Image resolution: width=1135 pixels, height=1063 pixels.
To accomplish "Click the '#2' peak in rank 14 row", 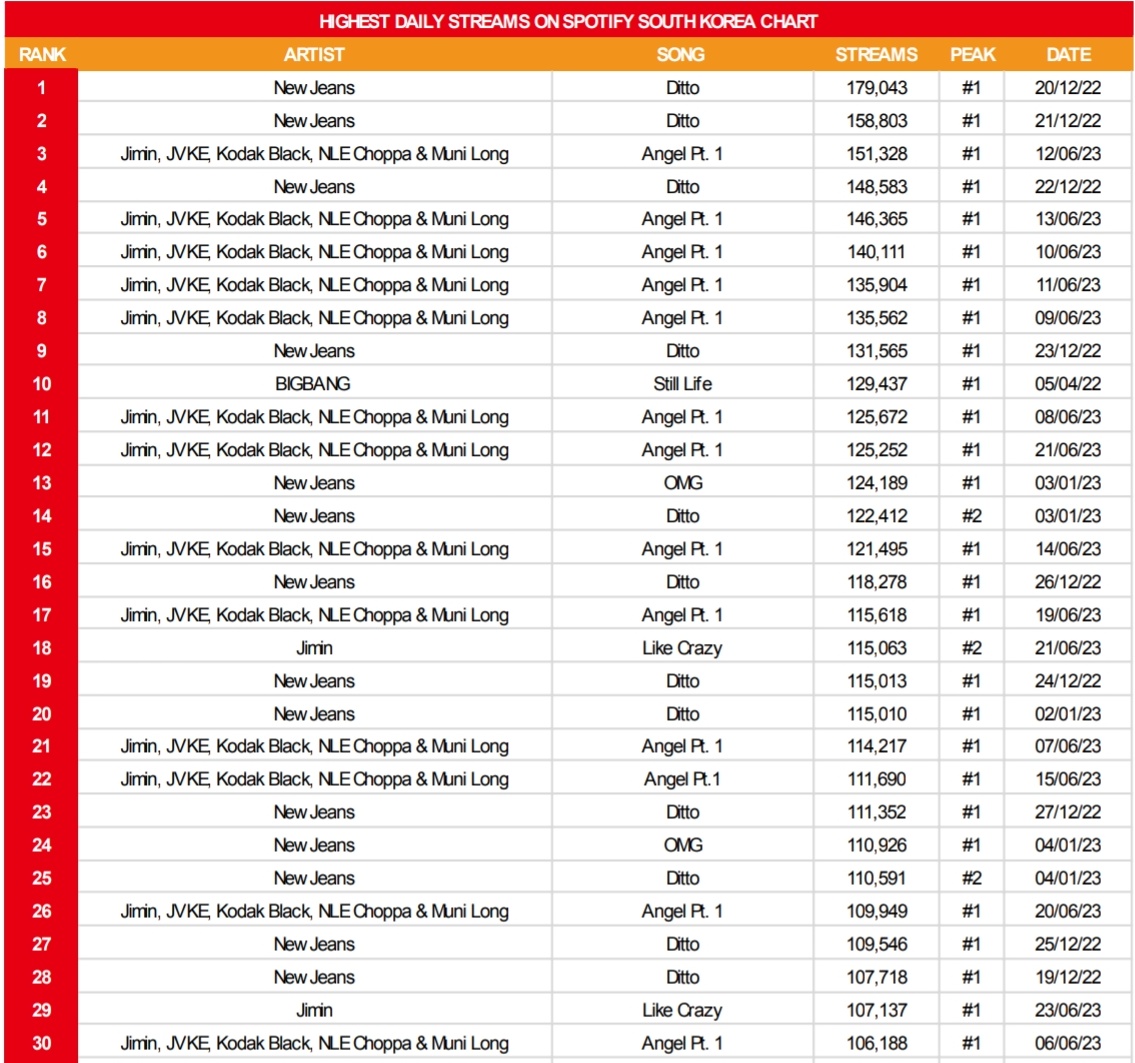I will (x=971, y=516).
